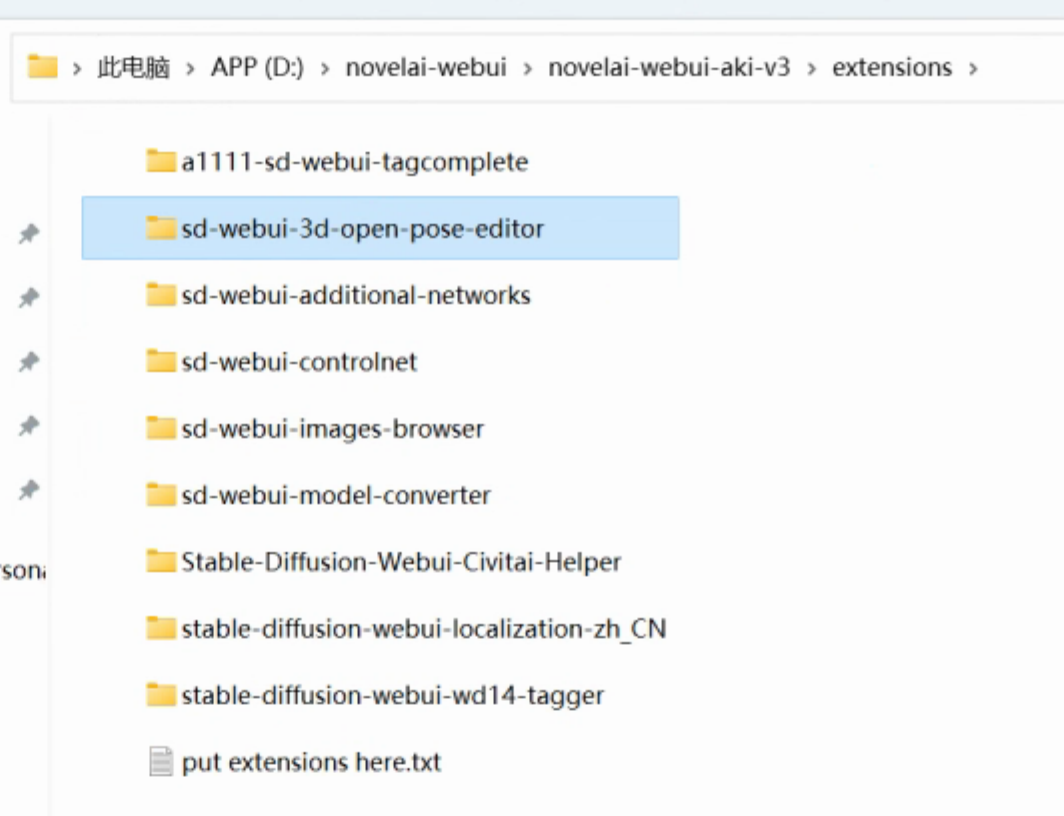Select the stable-diffusion-webui-localization-zh_CN folder name
Viewport: 1064px width, 816px height.
423,629
